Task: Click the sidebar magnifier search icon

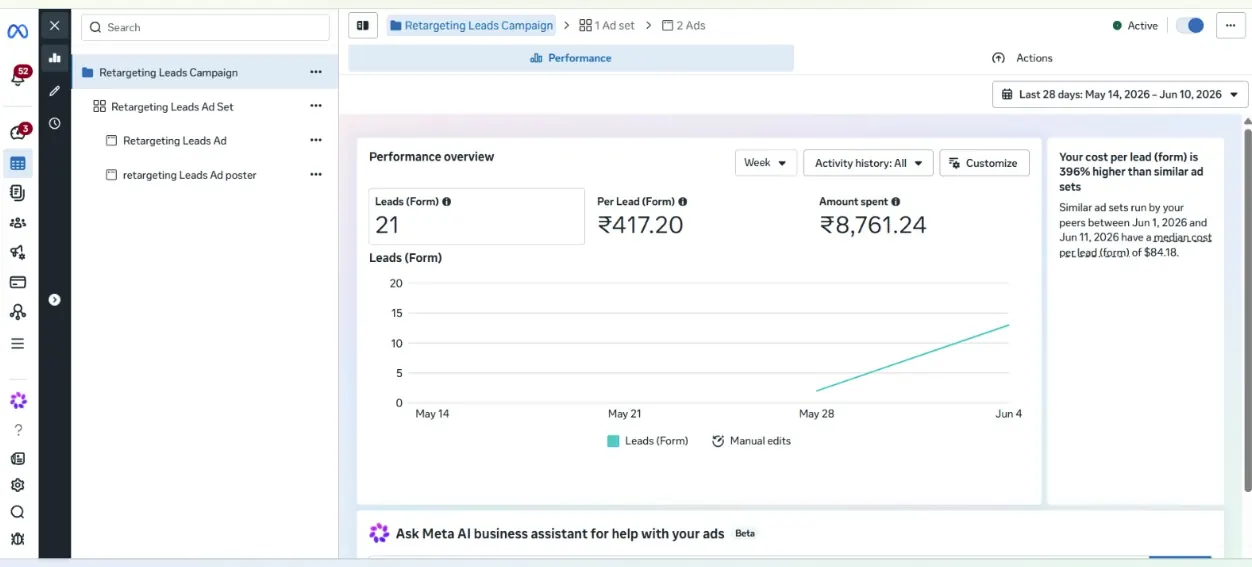Action: pos(17,512)
